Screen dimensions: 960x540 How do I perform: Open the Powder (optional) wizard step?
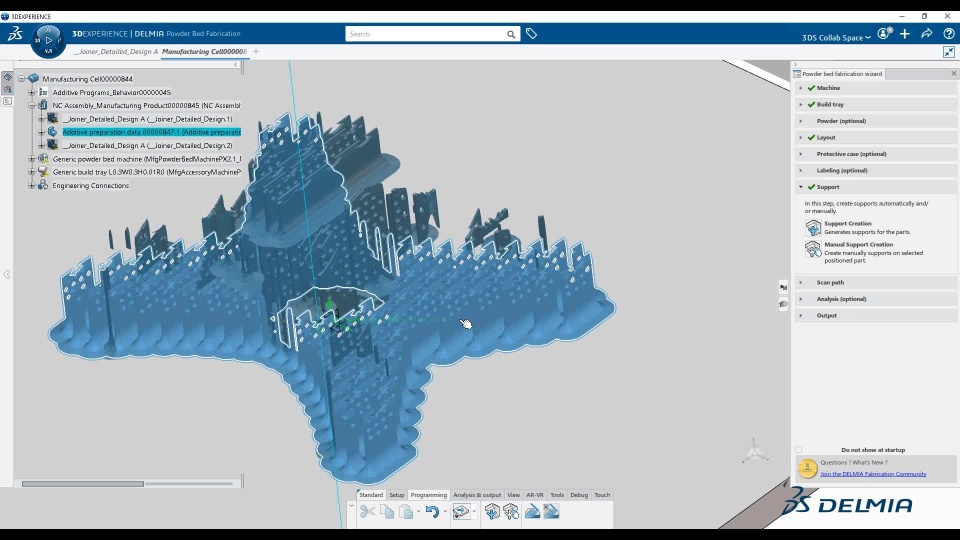pyautogui.click(x=877, y=121)
